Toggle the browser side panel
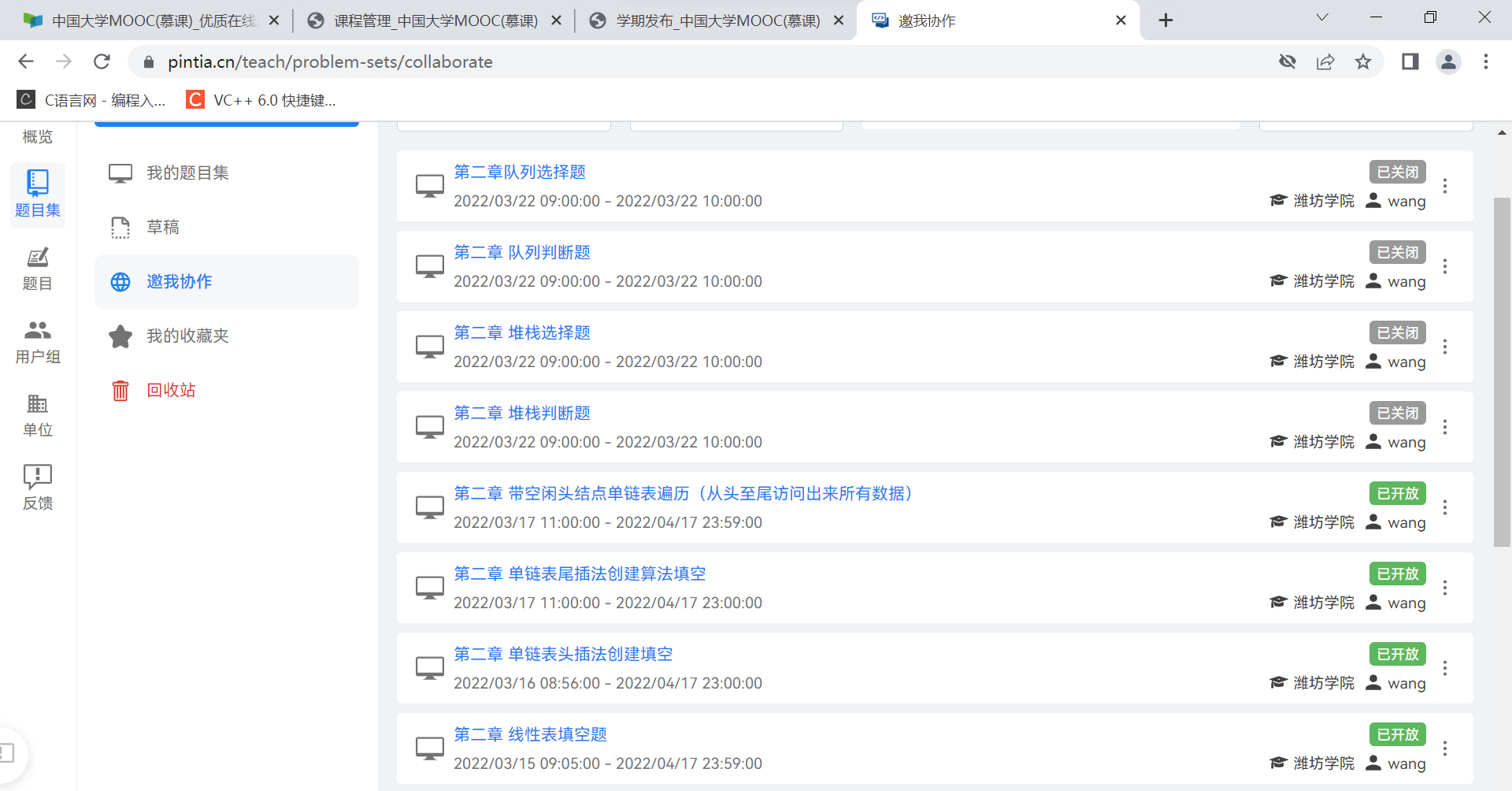 click(x=1410, y=61)
